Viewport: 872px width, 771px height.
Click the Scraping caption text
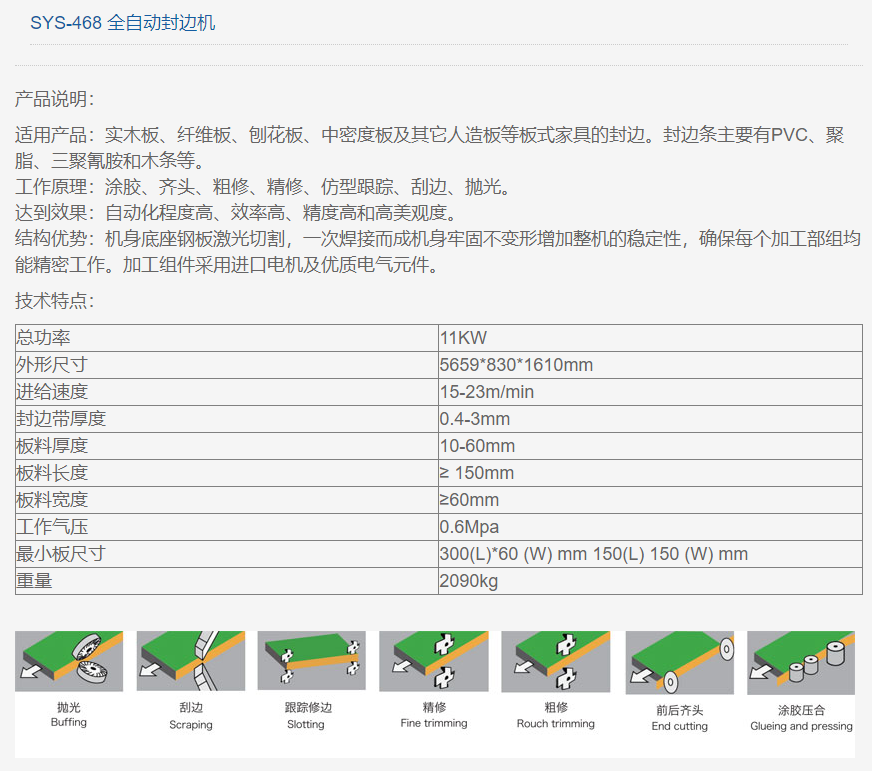[191, 725]
